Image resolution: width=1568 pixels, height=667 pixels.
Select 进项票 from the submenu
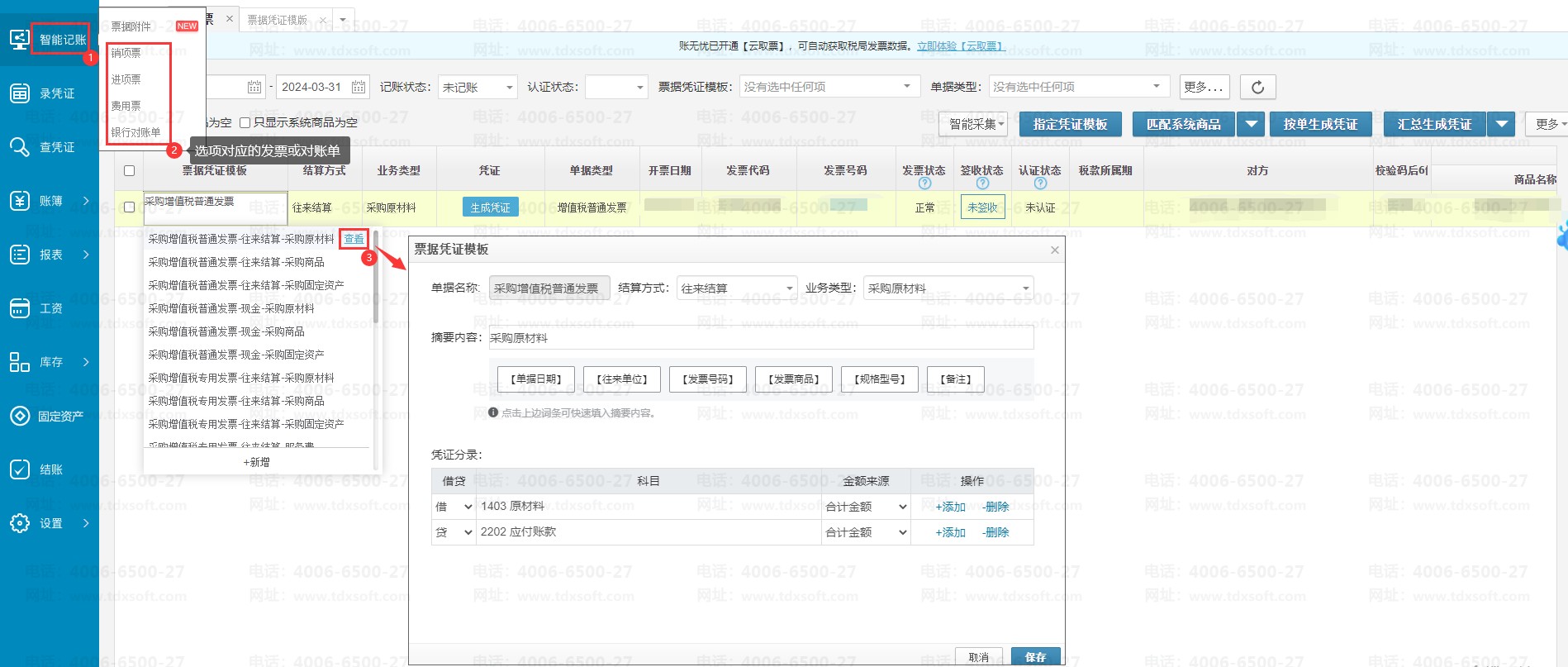tap(126, 79)
